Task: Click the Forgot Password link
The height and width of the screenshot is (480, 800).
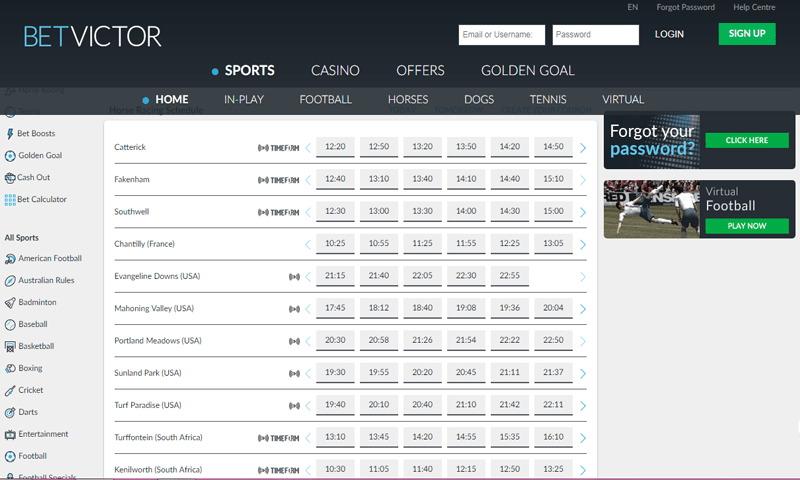Action: (x=685, y=8)
